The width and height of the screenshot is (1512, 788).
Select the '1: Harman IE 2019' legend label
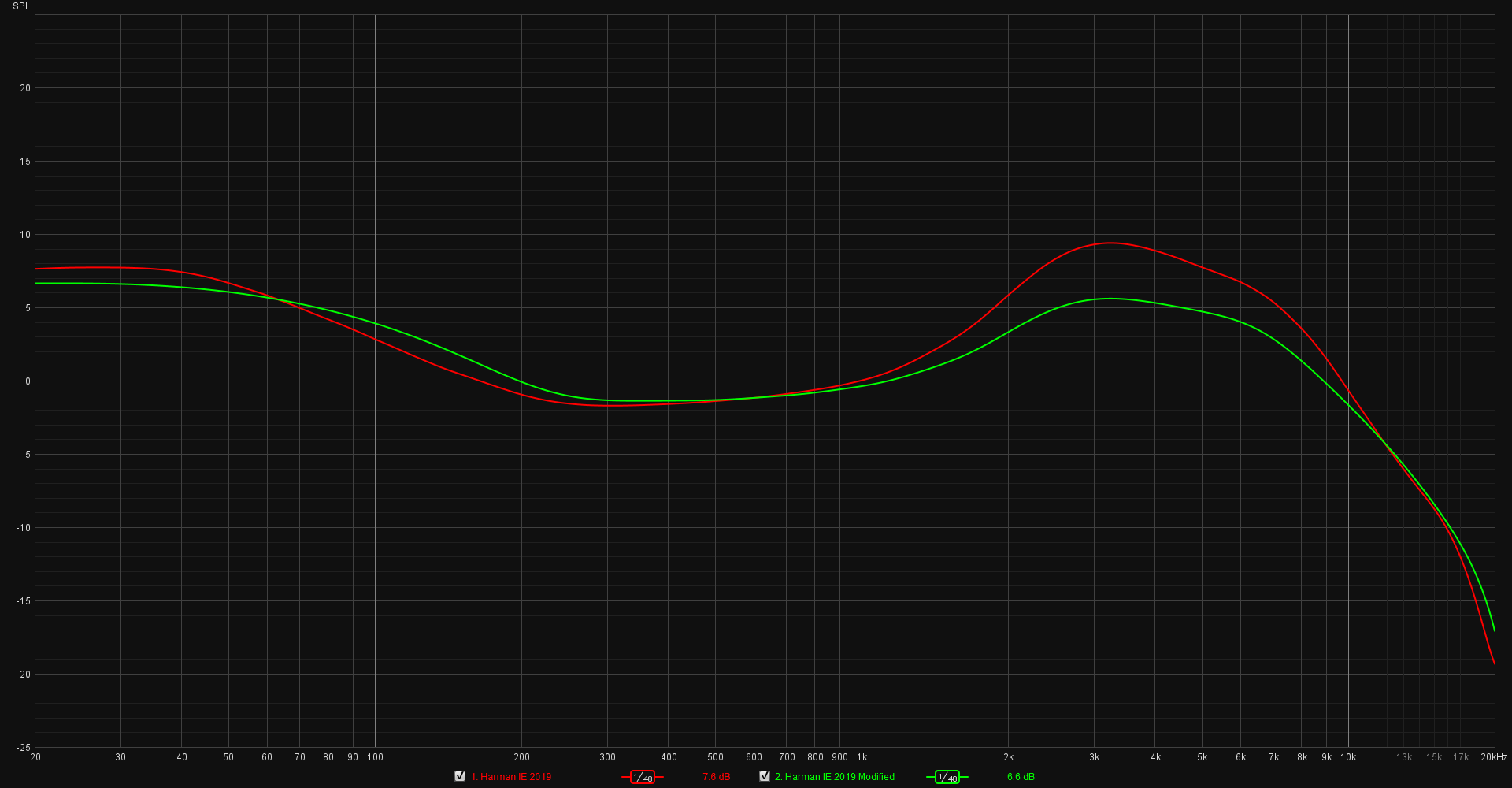coord(511,777)
